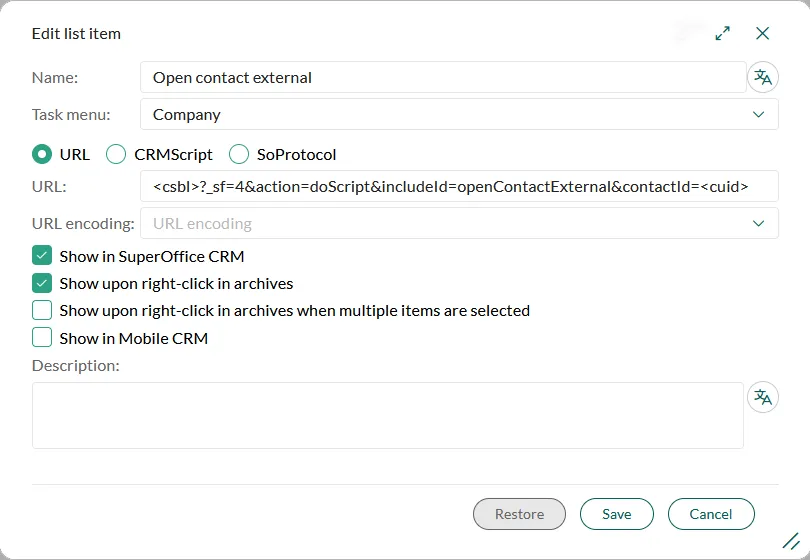Enable Show in Mobile CRM checkbox

click(42, 338)
